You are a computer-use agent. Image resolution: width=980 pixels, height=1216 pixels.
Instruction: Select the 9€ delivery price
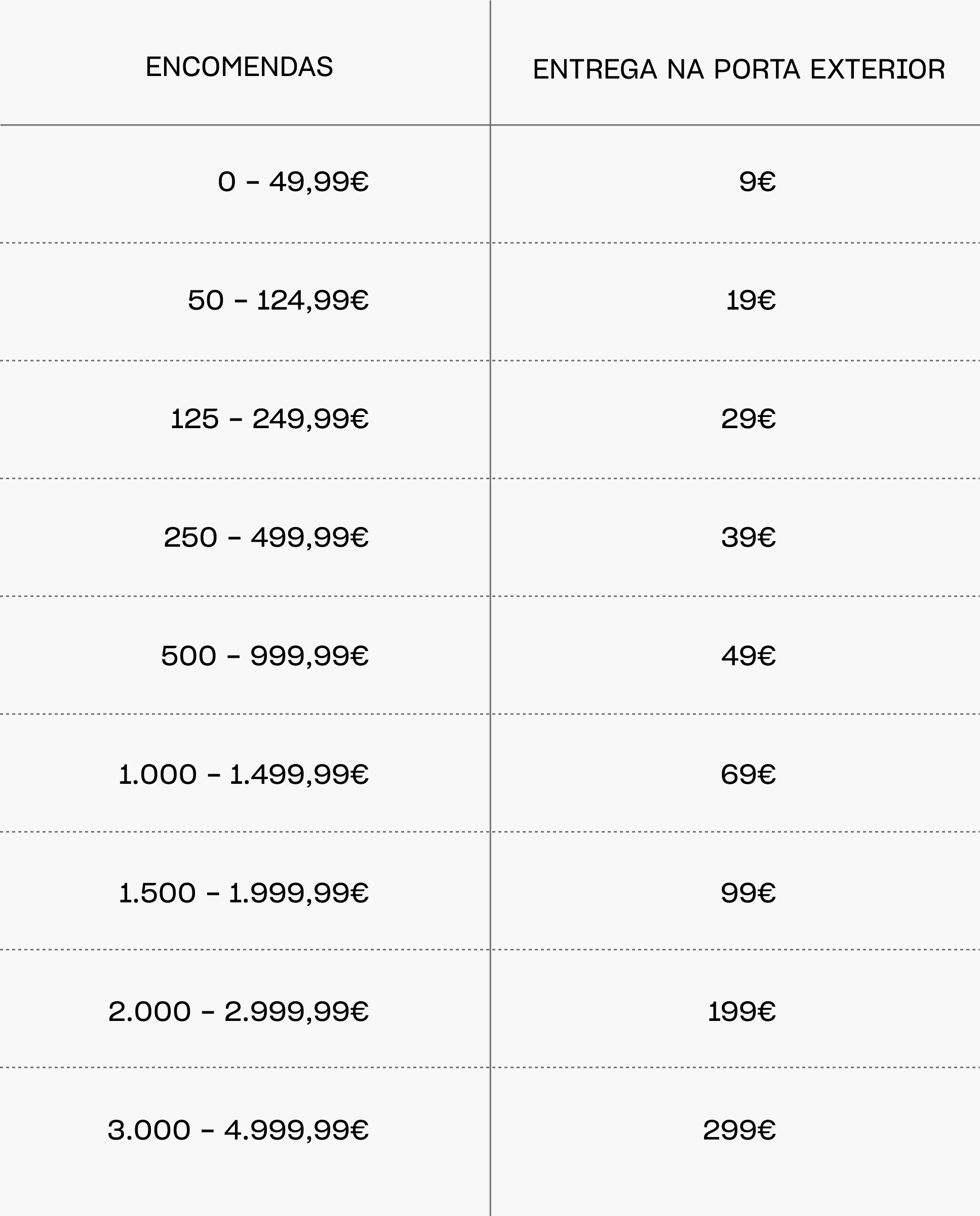(x=758, y=182)
